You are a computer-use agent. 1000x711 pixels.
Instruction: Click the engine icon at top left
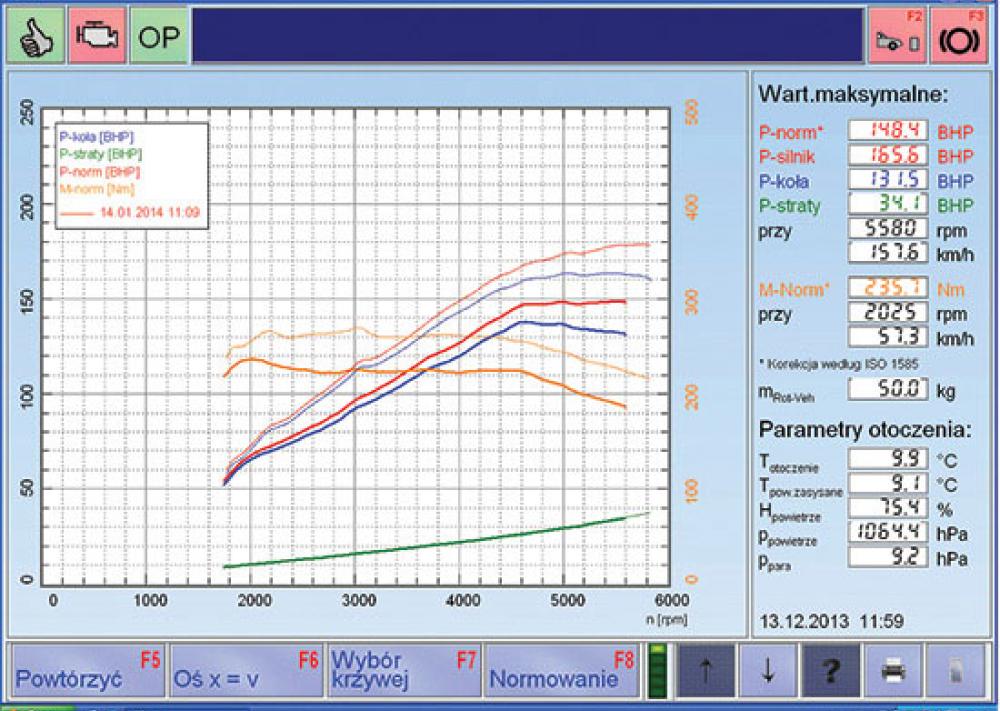[x=97, y=36]
